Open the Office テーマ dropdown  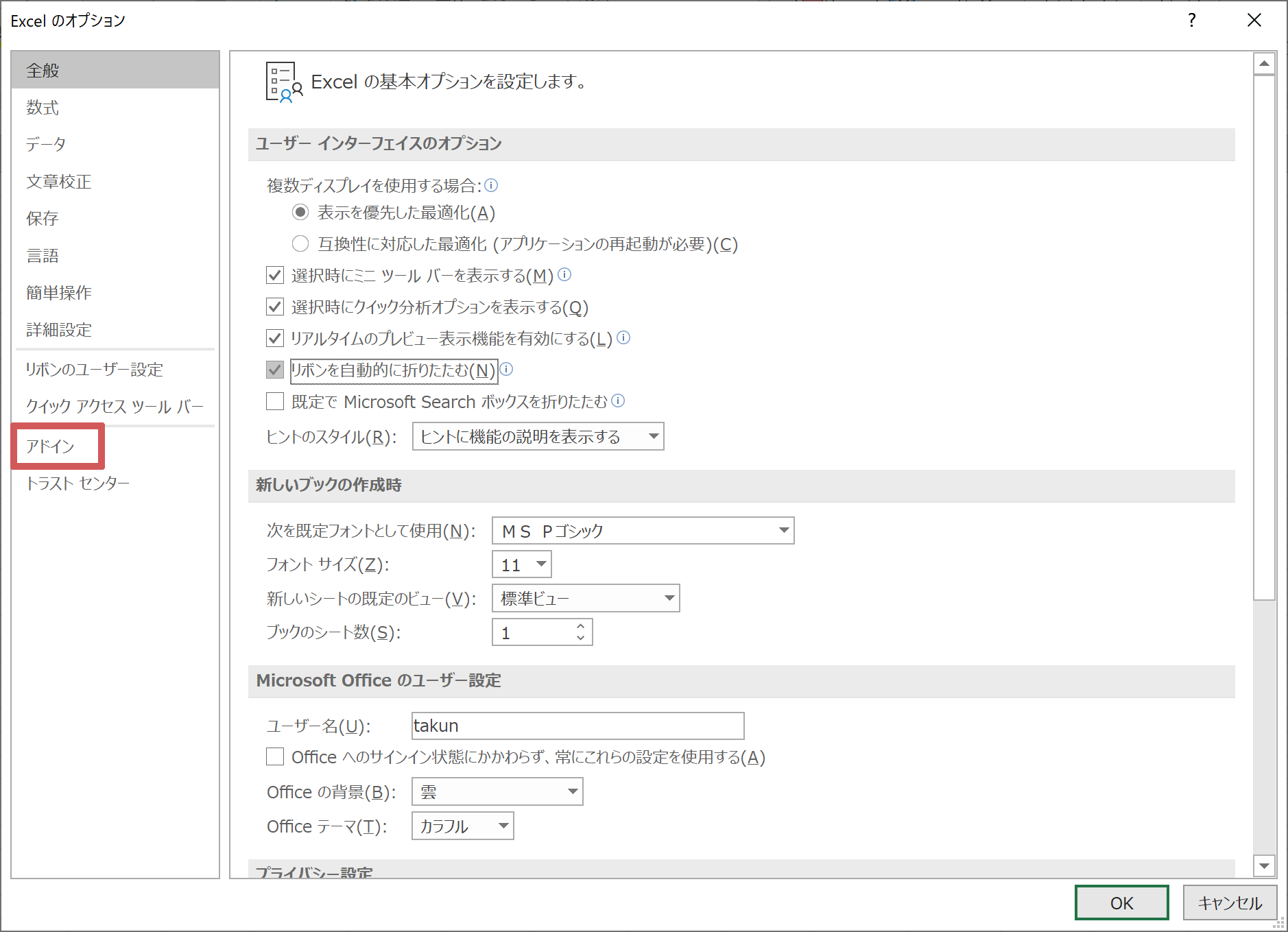tap(462, 826)
